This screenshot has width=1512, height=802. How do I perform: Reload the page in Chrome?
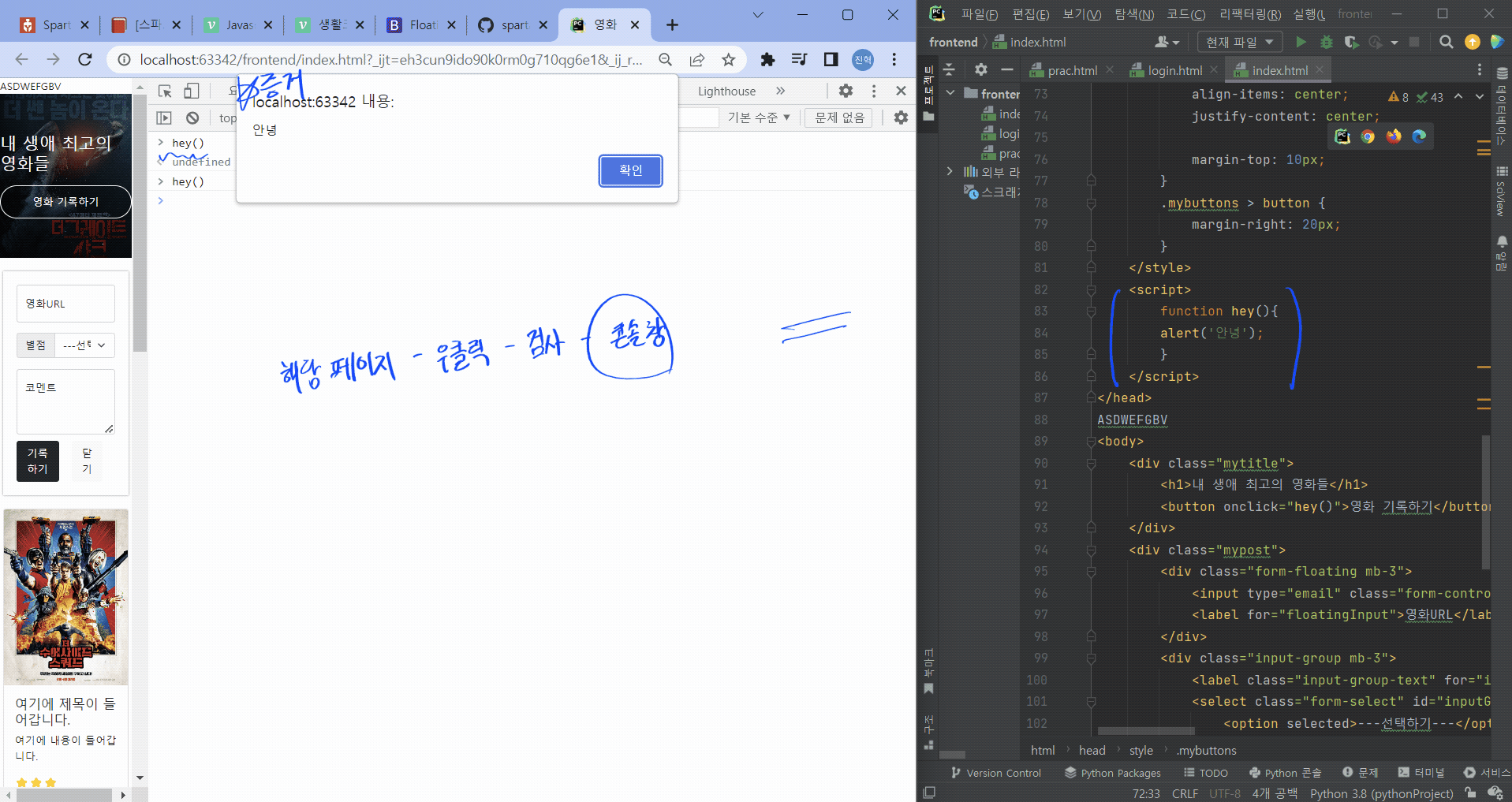tap(85, 59)
